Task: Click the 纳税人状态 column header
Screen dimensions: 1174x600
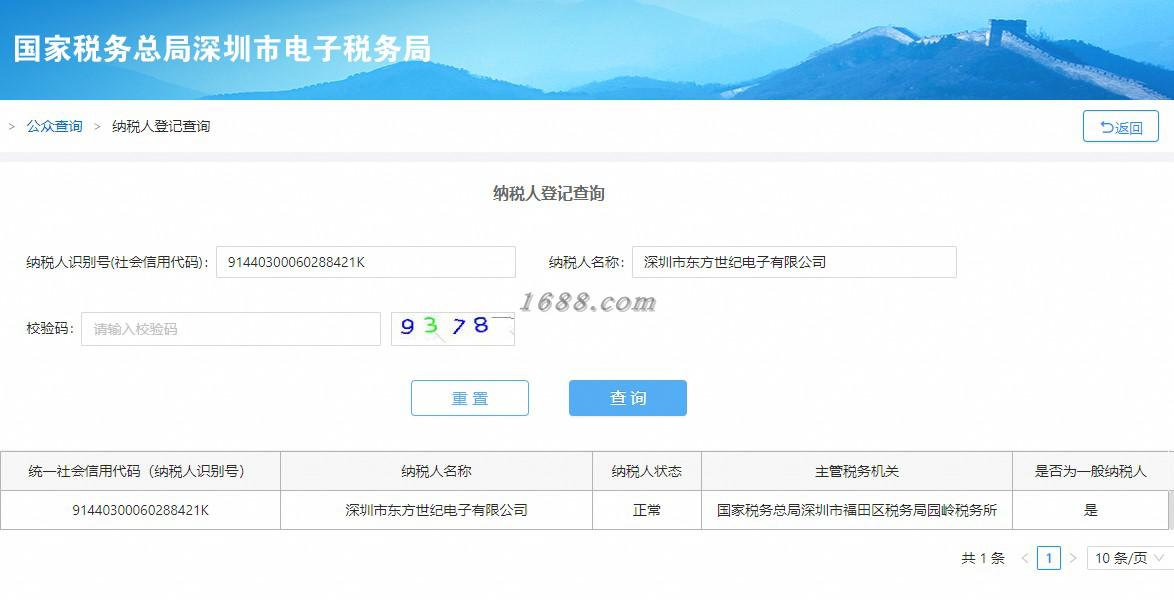Action: (647, 471)
